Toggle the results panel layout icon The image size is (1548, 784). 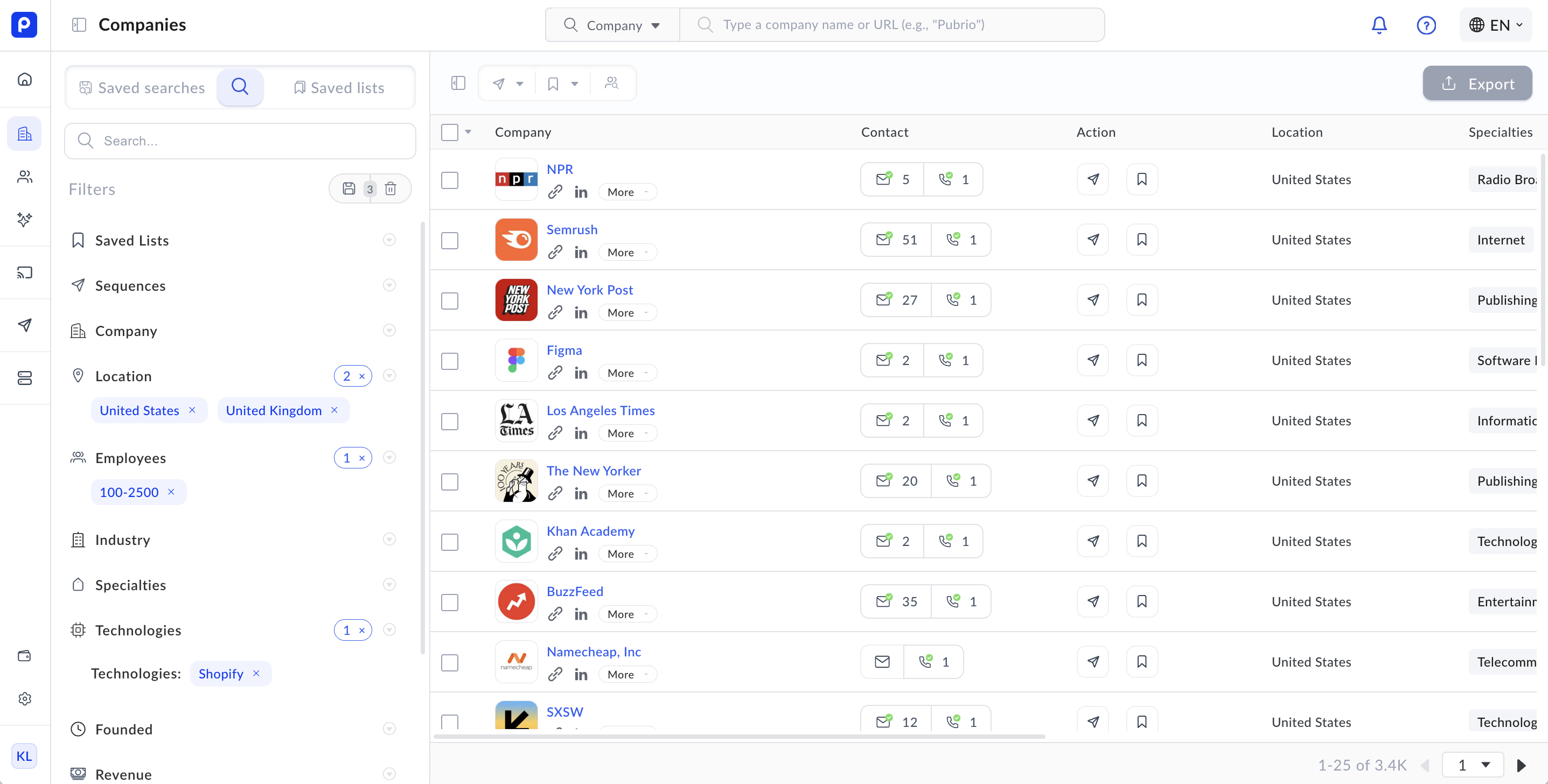(458, 83)
